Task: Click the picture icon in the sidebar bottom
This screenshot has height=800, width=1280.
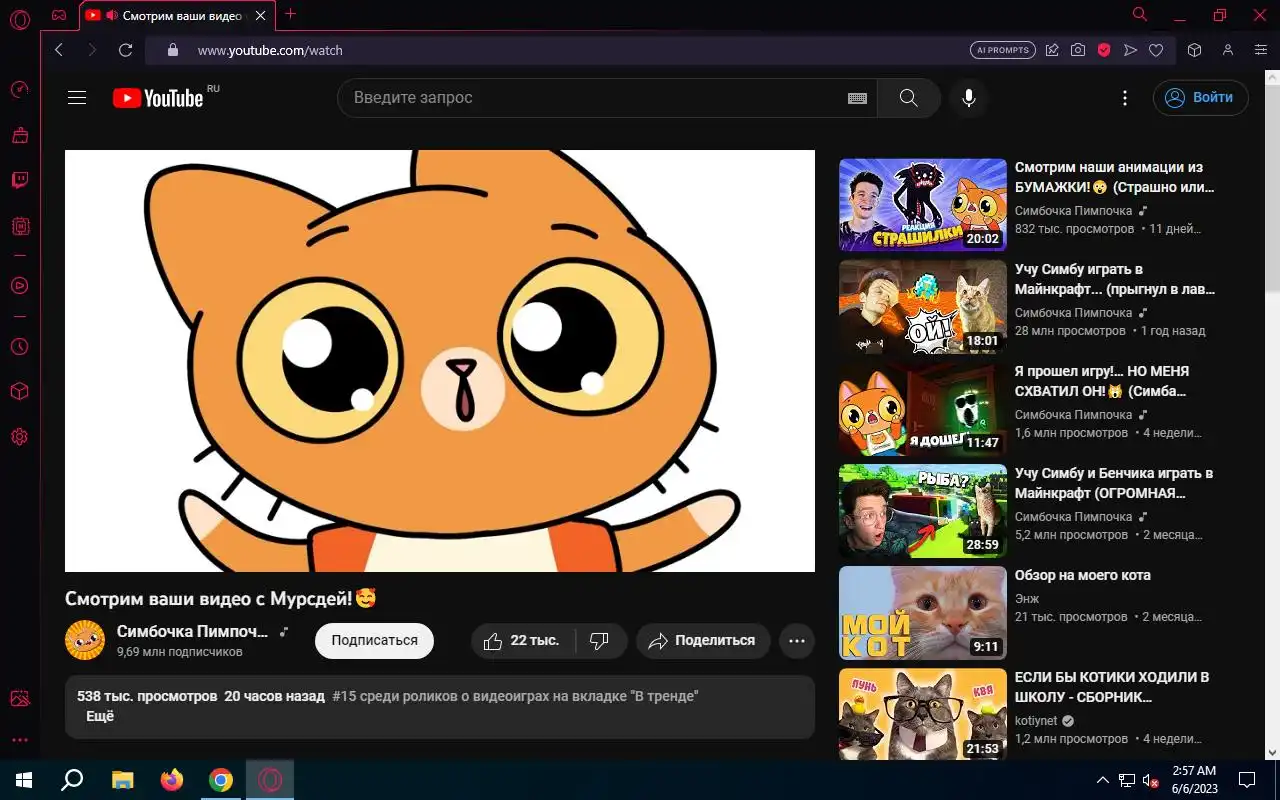Action: click(19, 699)
